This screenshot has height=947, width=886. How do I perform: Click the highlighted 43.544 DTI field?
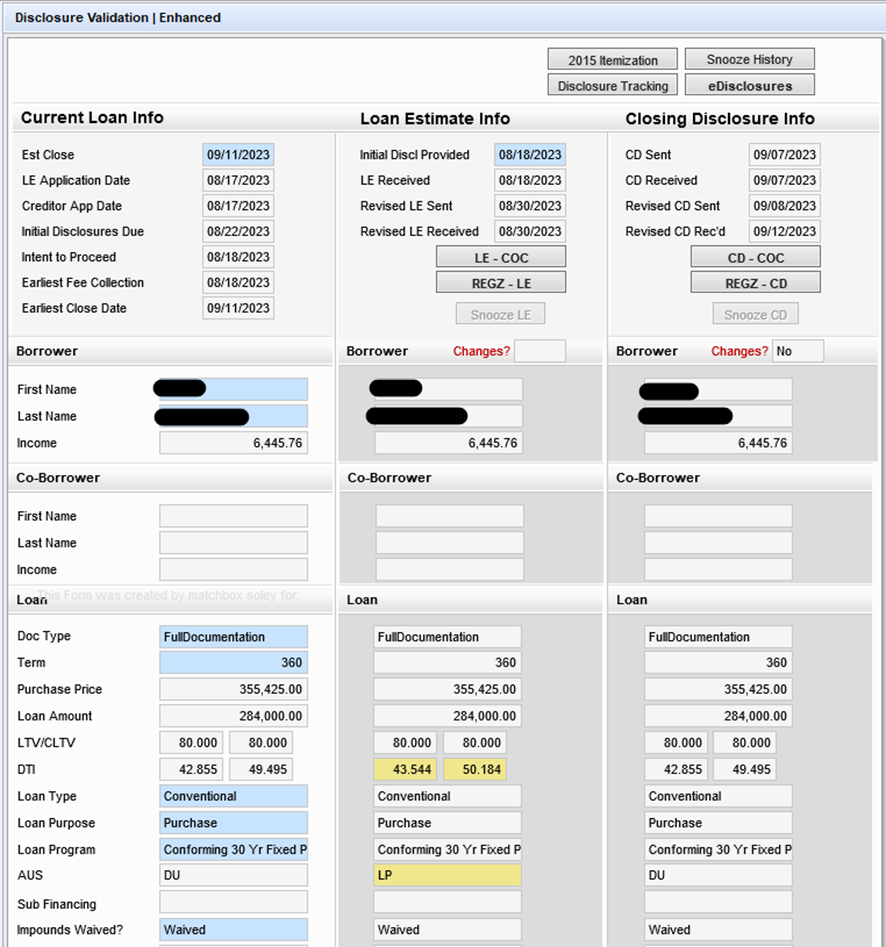point(404,770)
